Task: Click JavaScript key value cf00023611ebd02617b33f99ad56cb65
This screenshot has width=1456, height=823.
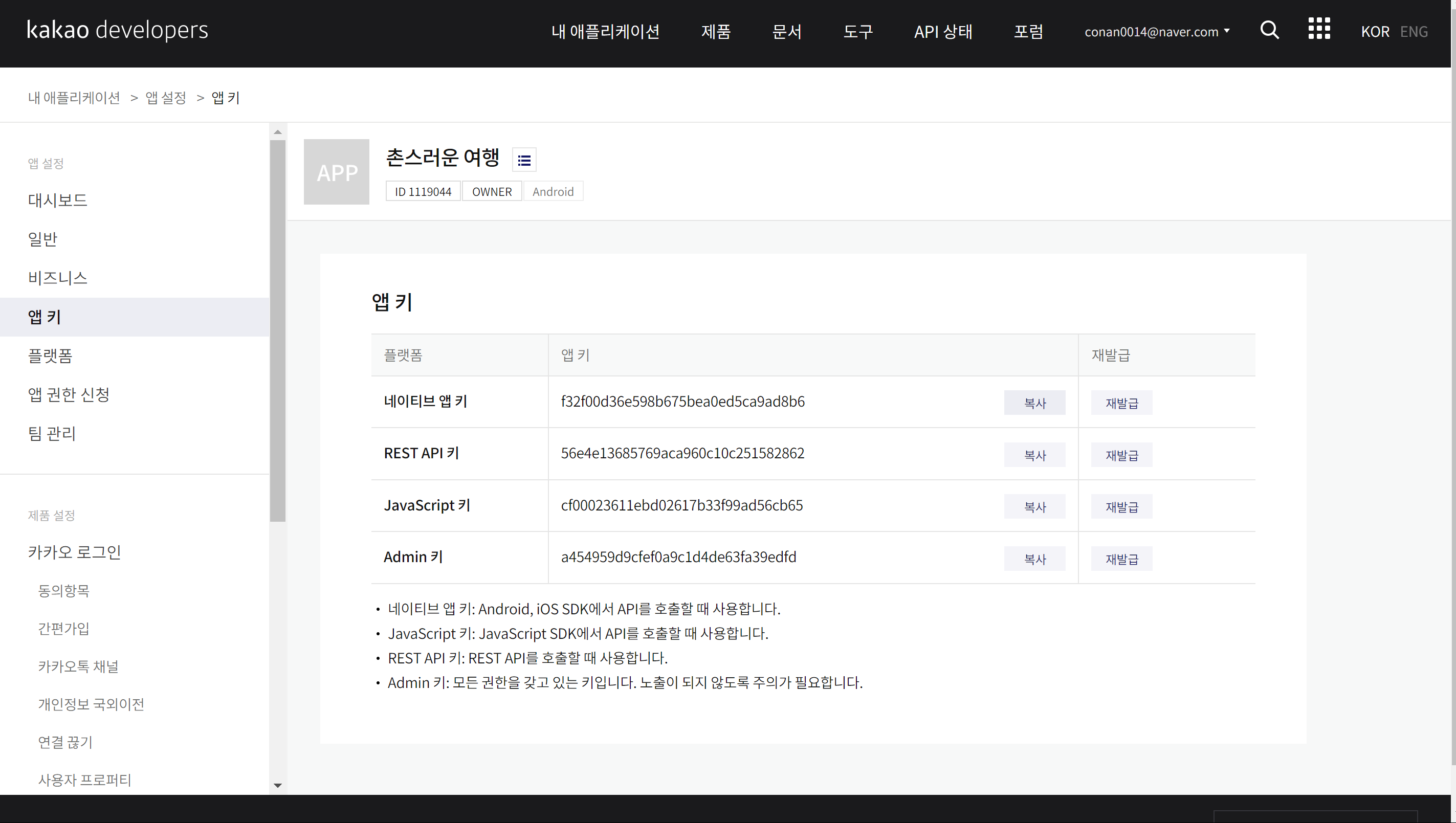Action: click(x=681, y=505)
